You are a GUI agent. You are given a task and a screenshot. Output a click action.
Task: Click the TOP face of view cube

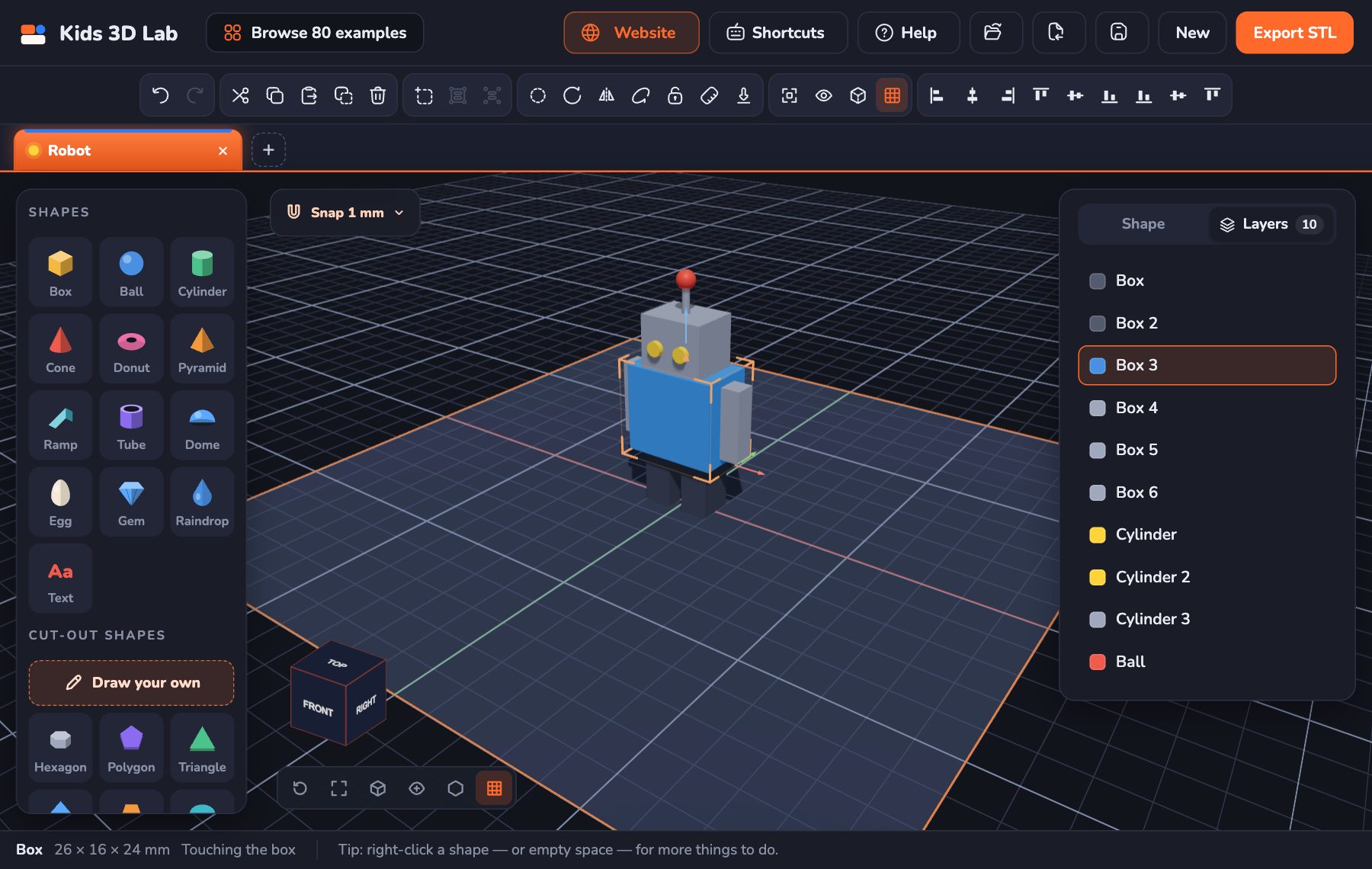(338, 663)
